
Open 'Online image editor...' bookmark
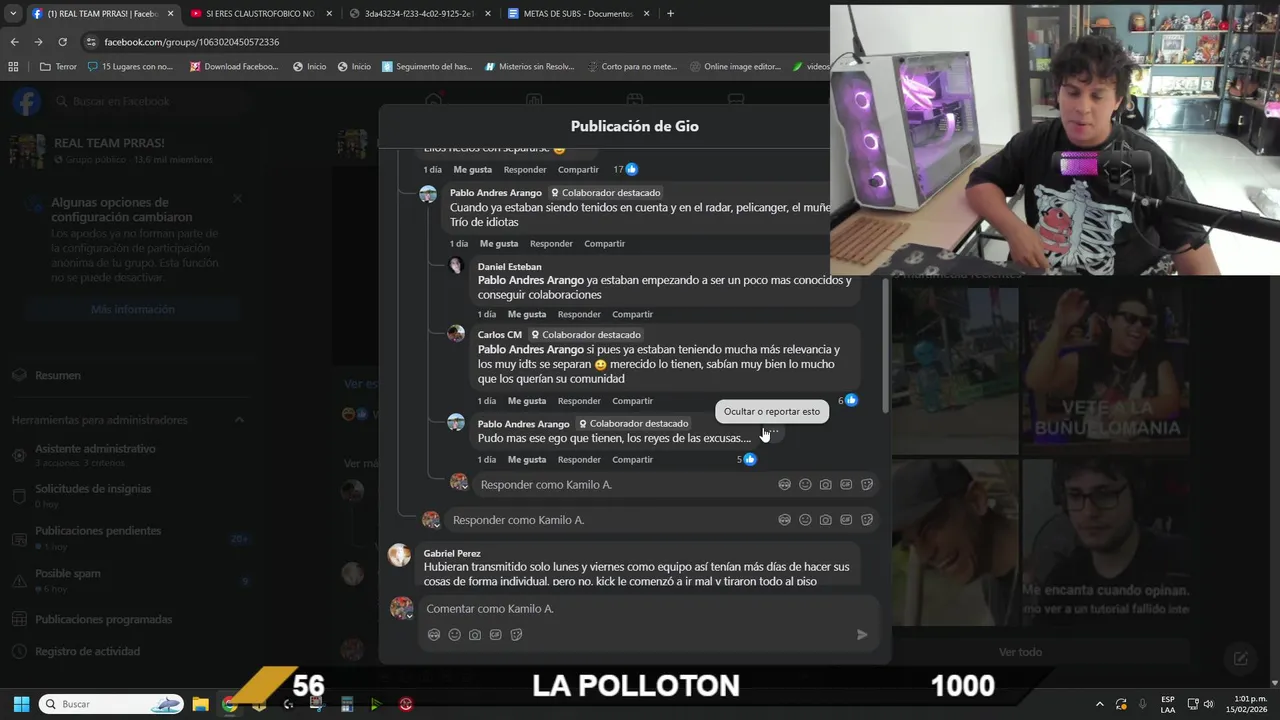[735, 67]
